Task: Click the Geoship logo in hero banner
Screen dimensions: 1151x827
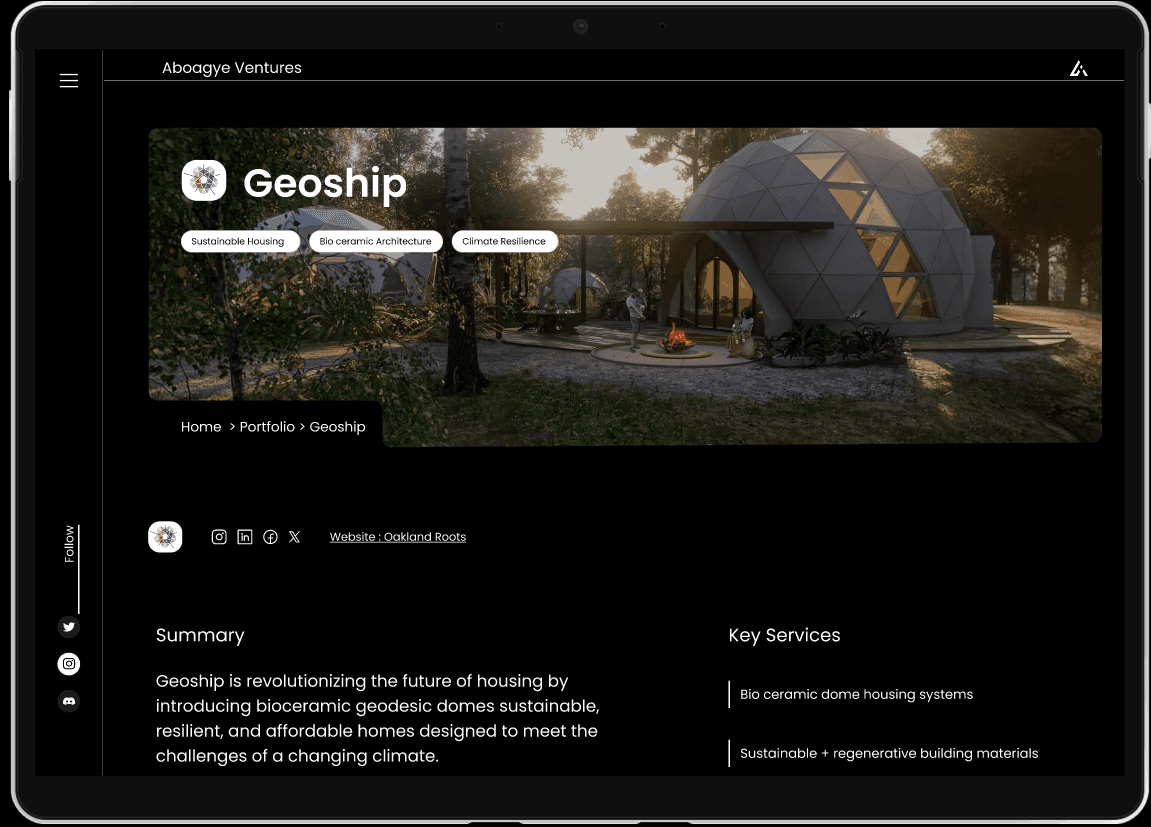Action: (x=204, y=181)
